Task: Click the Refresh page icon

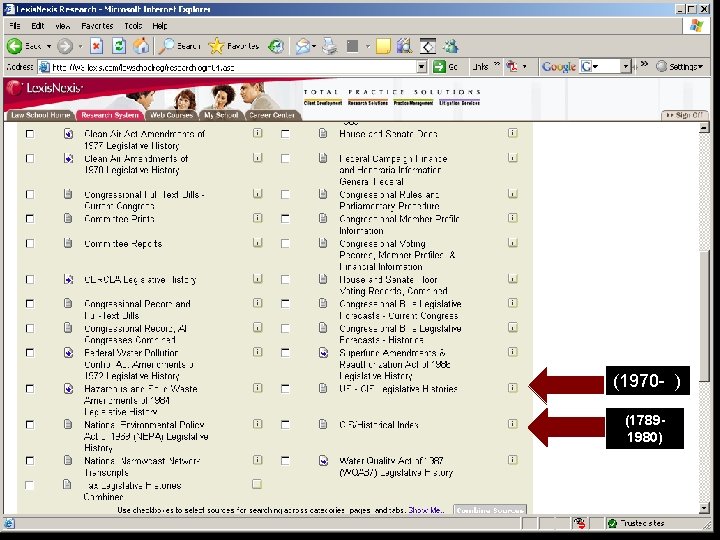Action: tap(119, 46)
